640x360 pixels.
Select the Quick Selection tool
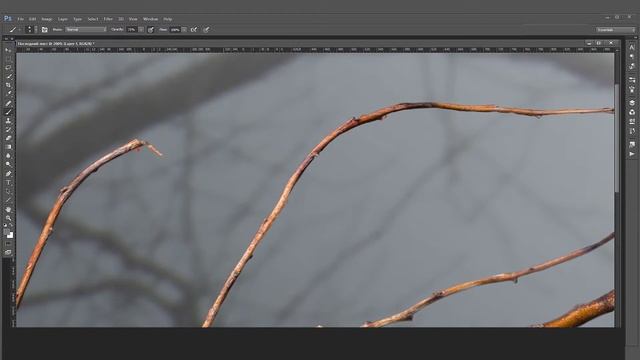coord(8,76)
